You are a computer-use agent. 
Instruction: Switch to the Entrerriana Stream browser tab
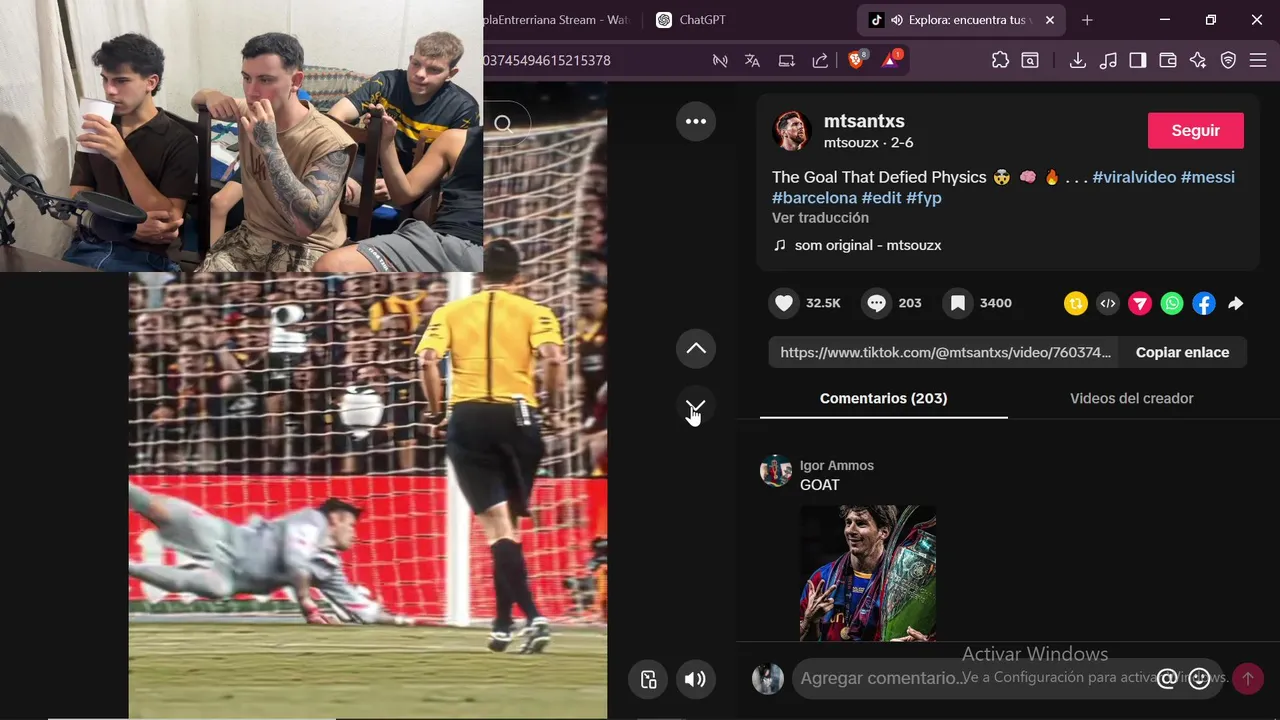tap(558, 20)
